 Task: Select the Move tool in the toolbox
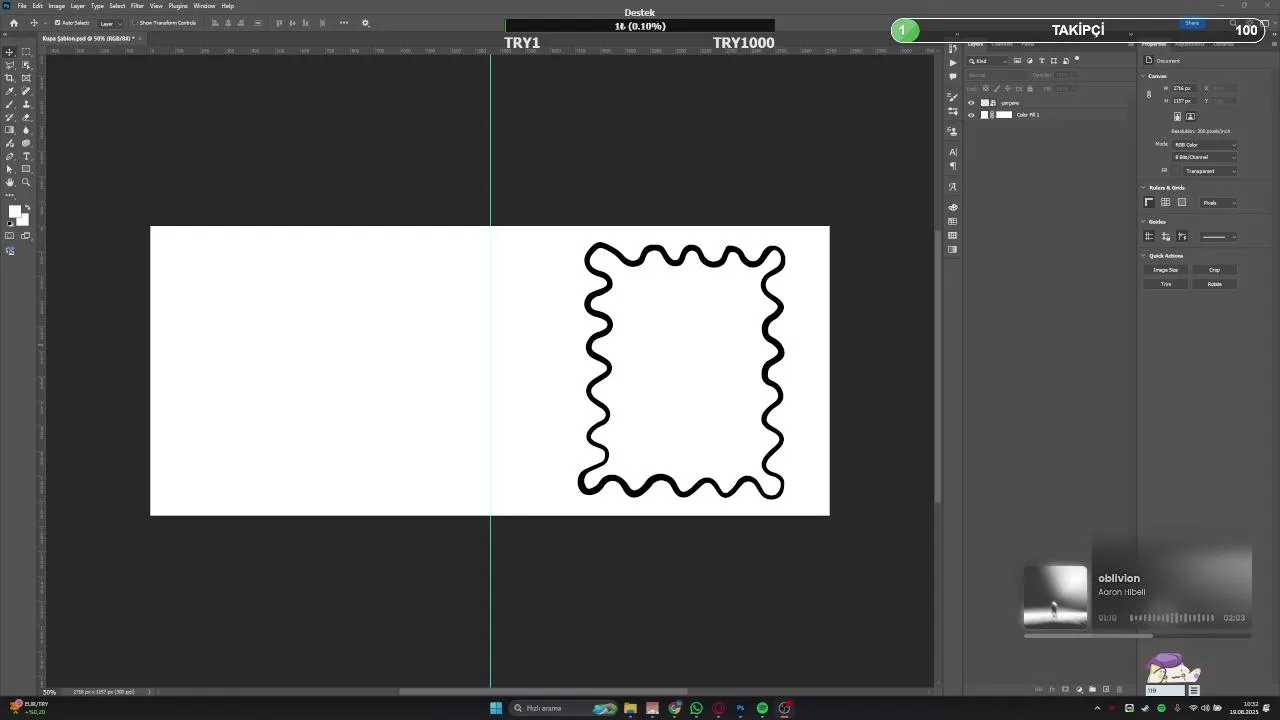(10, 52)
